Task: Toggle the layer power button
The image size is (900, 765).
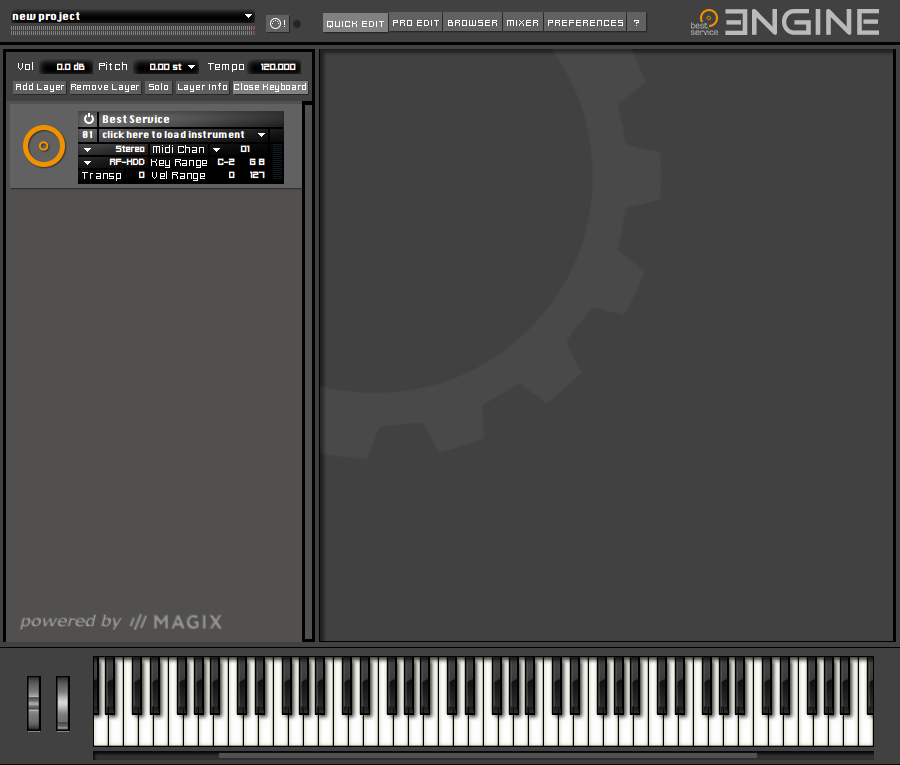Action: pos(88,119)
